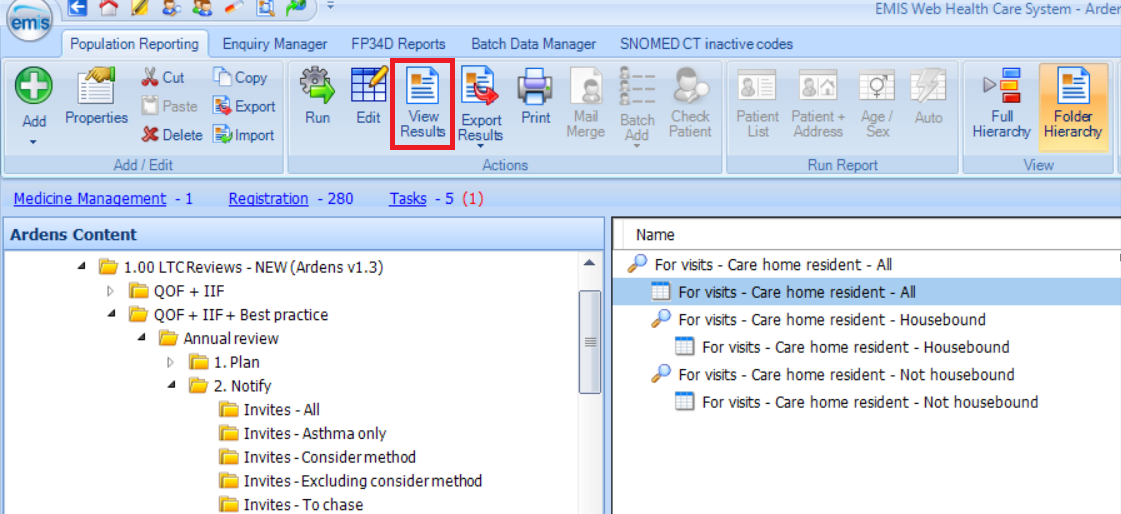Click View Results in Actions group
The height and width of the screenshot is (514, 1121).
423,104
